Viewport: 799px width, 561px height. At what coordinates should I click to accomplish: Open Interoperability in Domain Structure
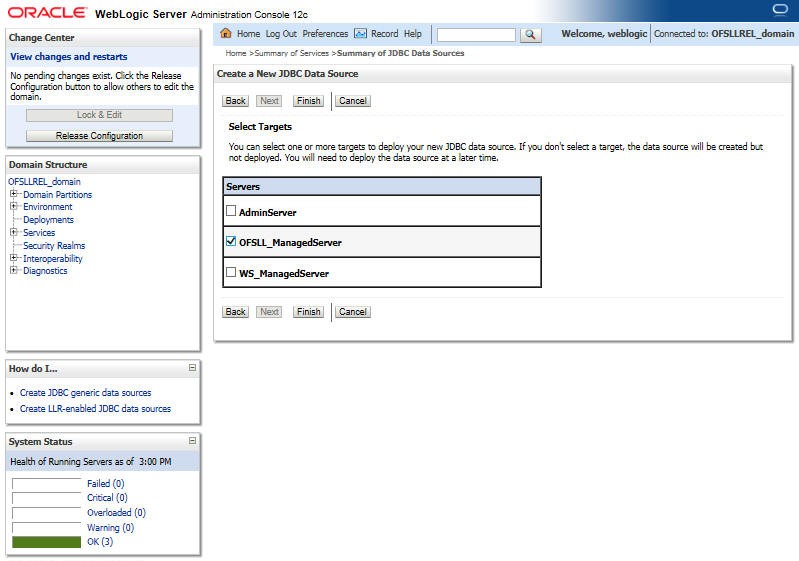coord(53,258)
